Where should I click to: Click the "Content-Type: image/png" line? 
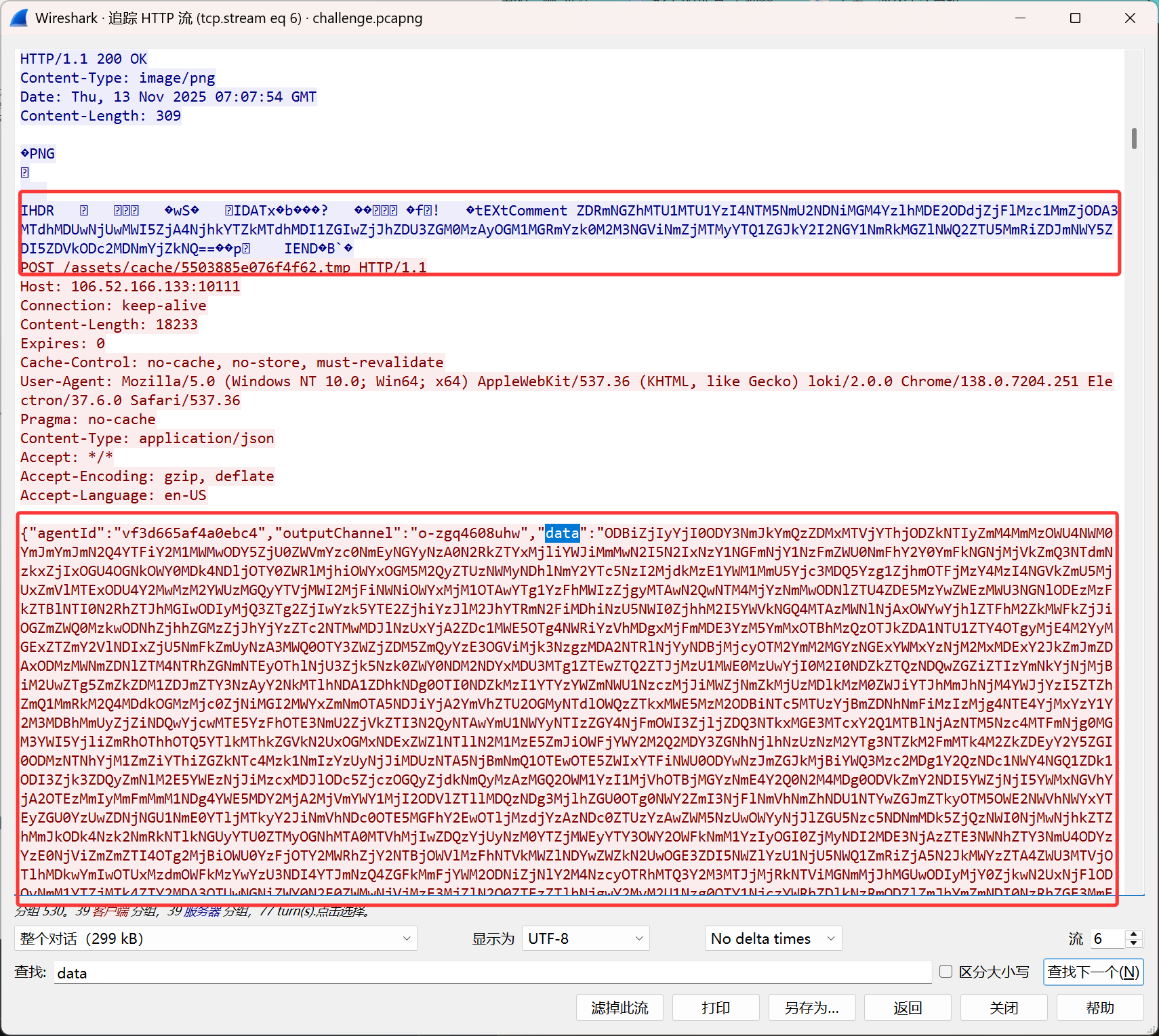click(x=118, y=78)
